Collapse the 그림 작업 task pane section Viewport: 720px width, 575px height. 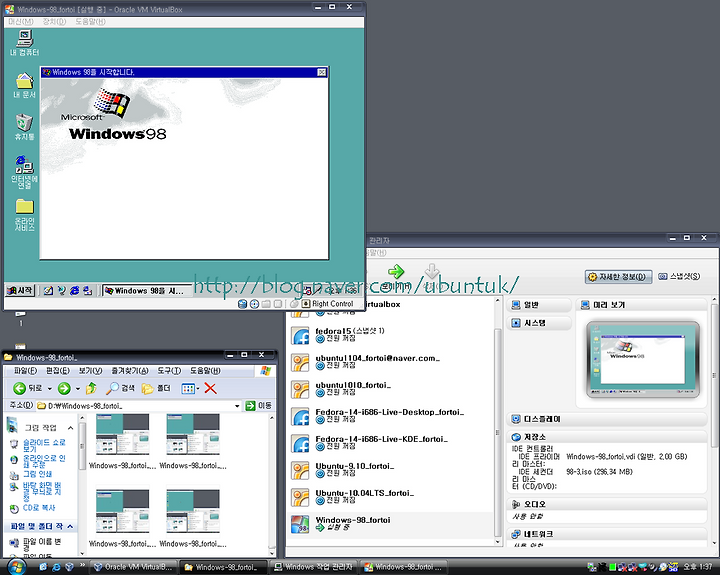click(x=70, y=428)
